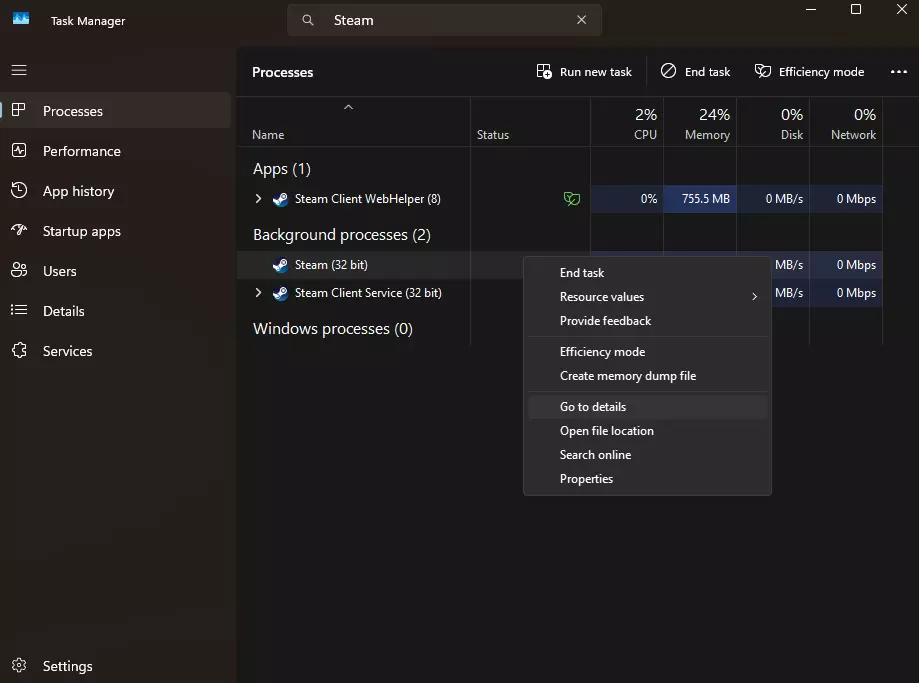Sort by the Memory column
This screenshot has width=919, height=683.
[700, 123]
